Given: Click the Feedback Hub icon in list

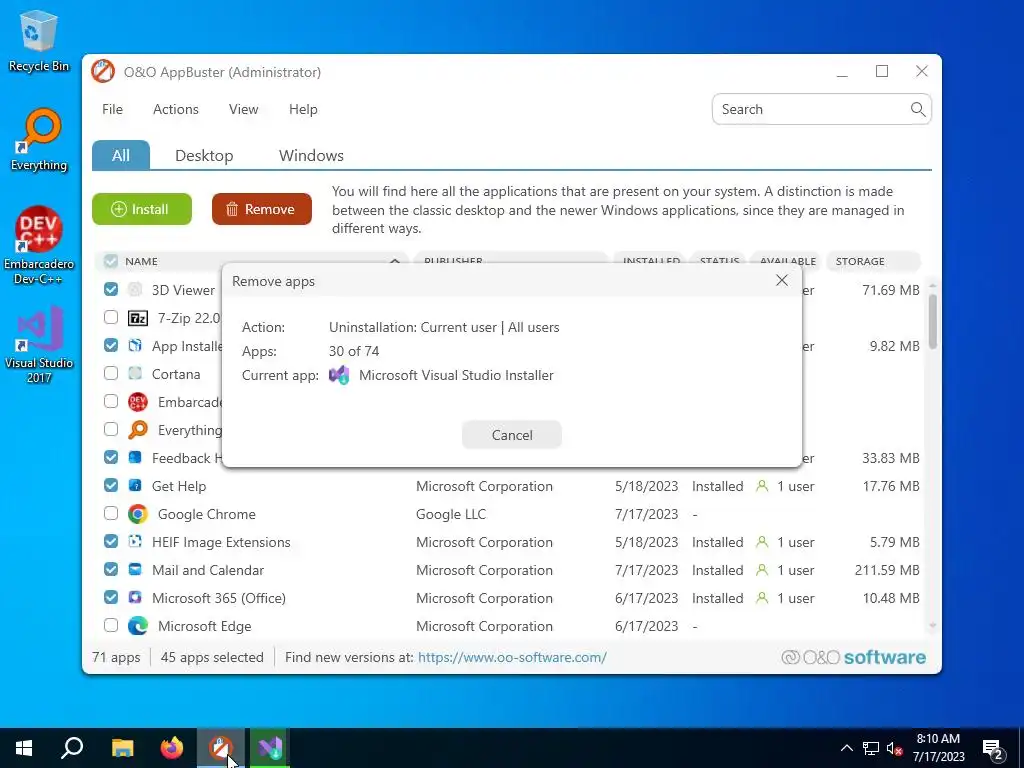Looking at the screenshot, I should click(135, 458).
